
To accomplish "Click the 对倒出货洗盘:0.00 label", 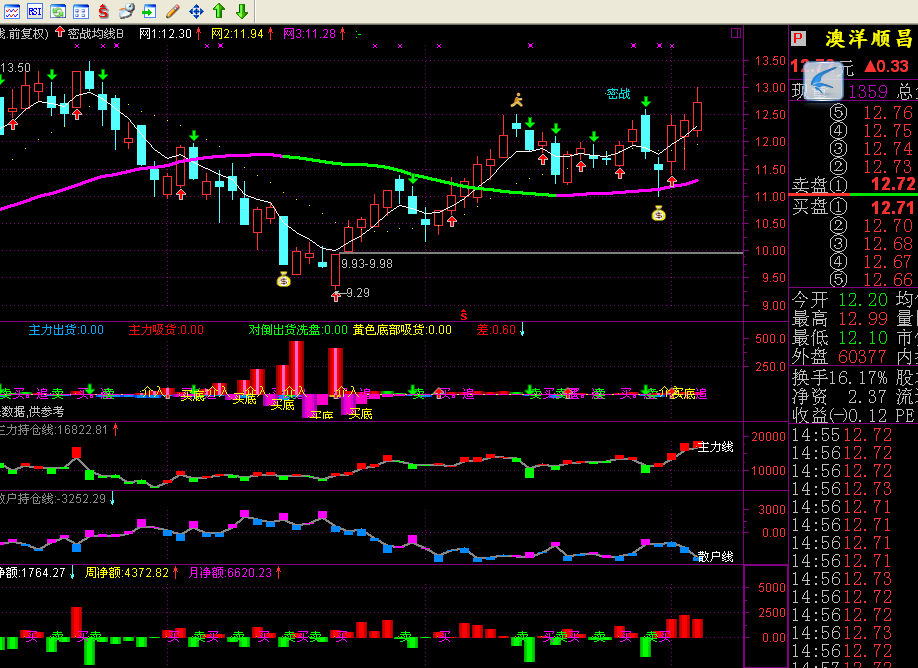I will [x=298, y=330].
